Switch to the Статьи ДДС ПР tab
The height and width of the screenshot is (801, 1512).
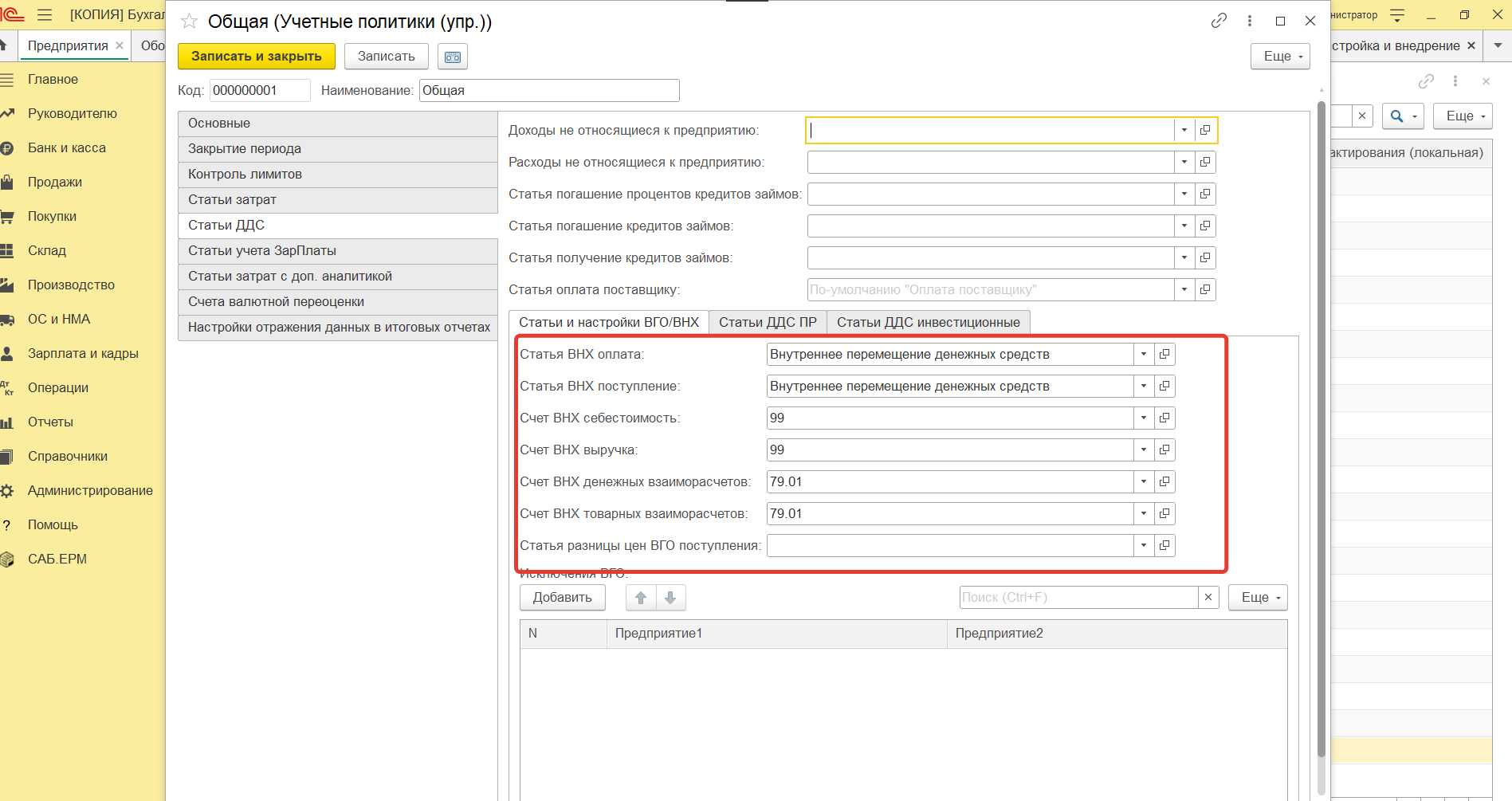click(768, 323)
